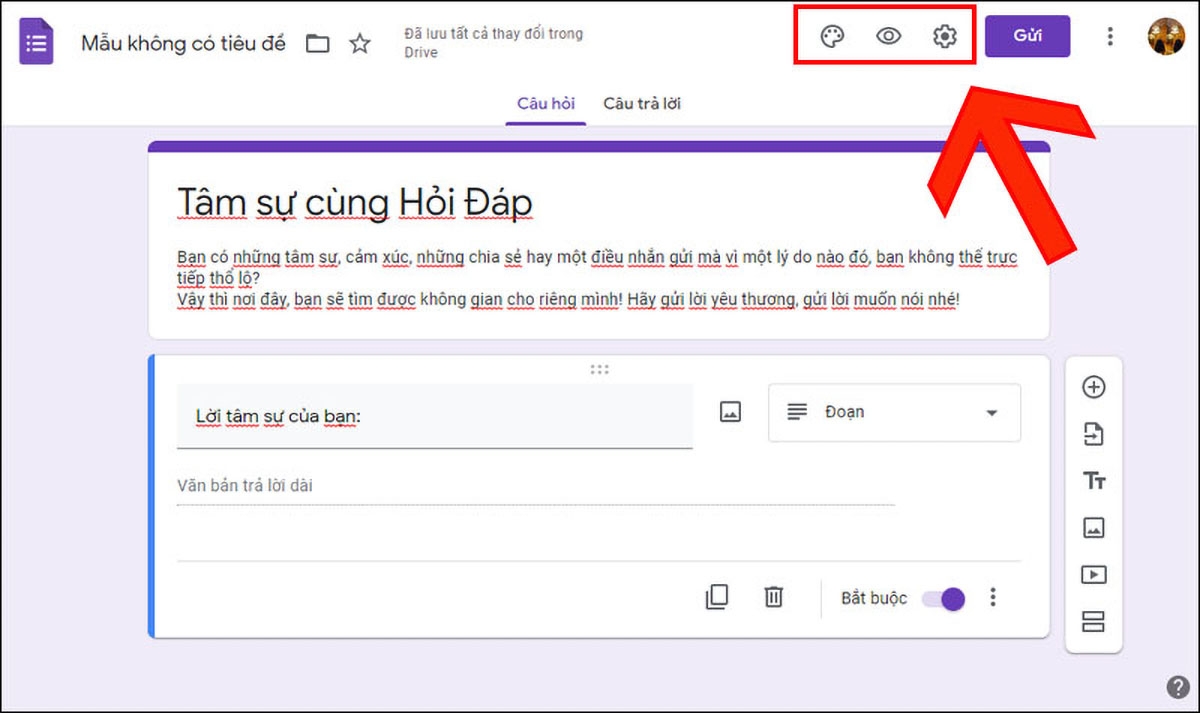Open the theme customization palette
The image size is (1200, 713).
click(831, 35)
